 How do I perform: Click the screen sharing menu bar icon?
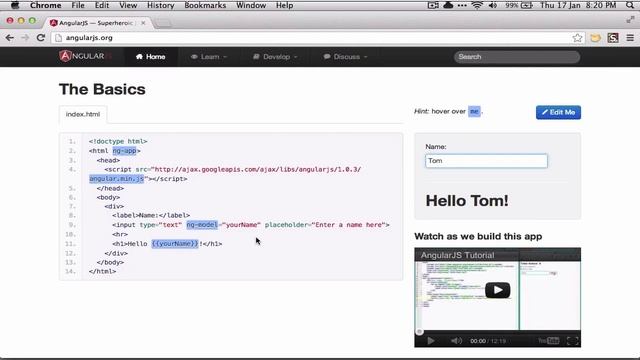(x=433, y=5)
